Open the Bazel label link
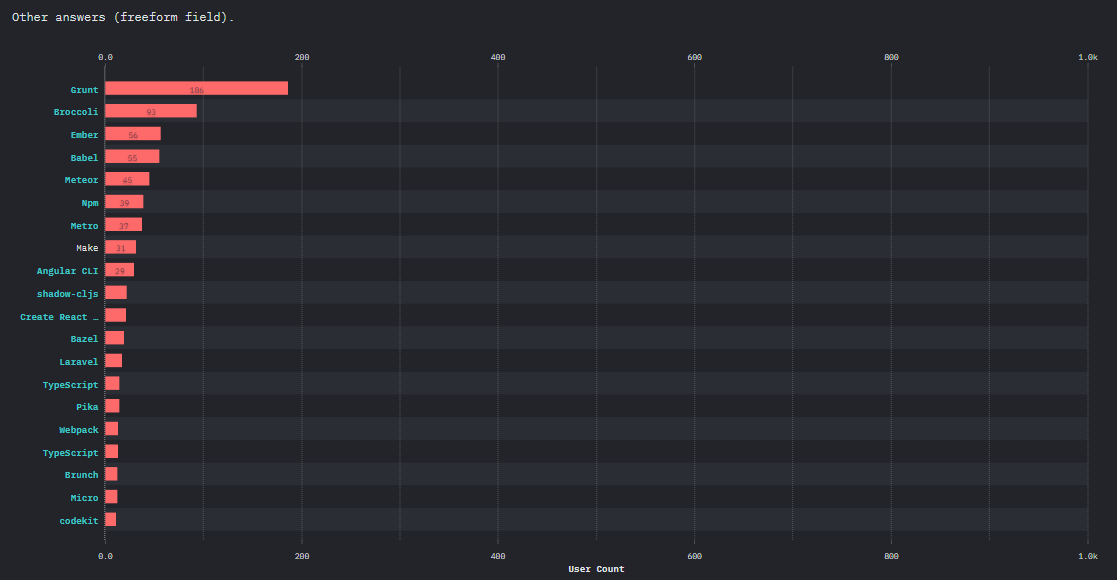This screenshot has height=580, width=1117. 84,338
